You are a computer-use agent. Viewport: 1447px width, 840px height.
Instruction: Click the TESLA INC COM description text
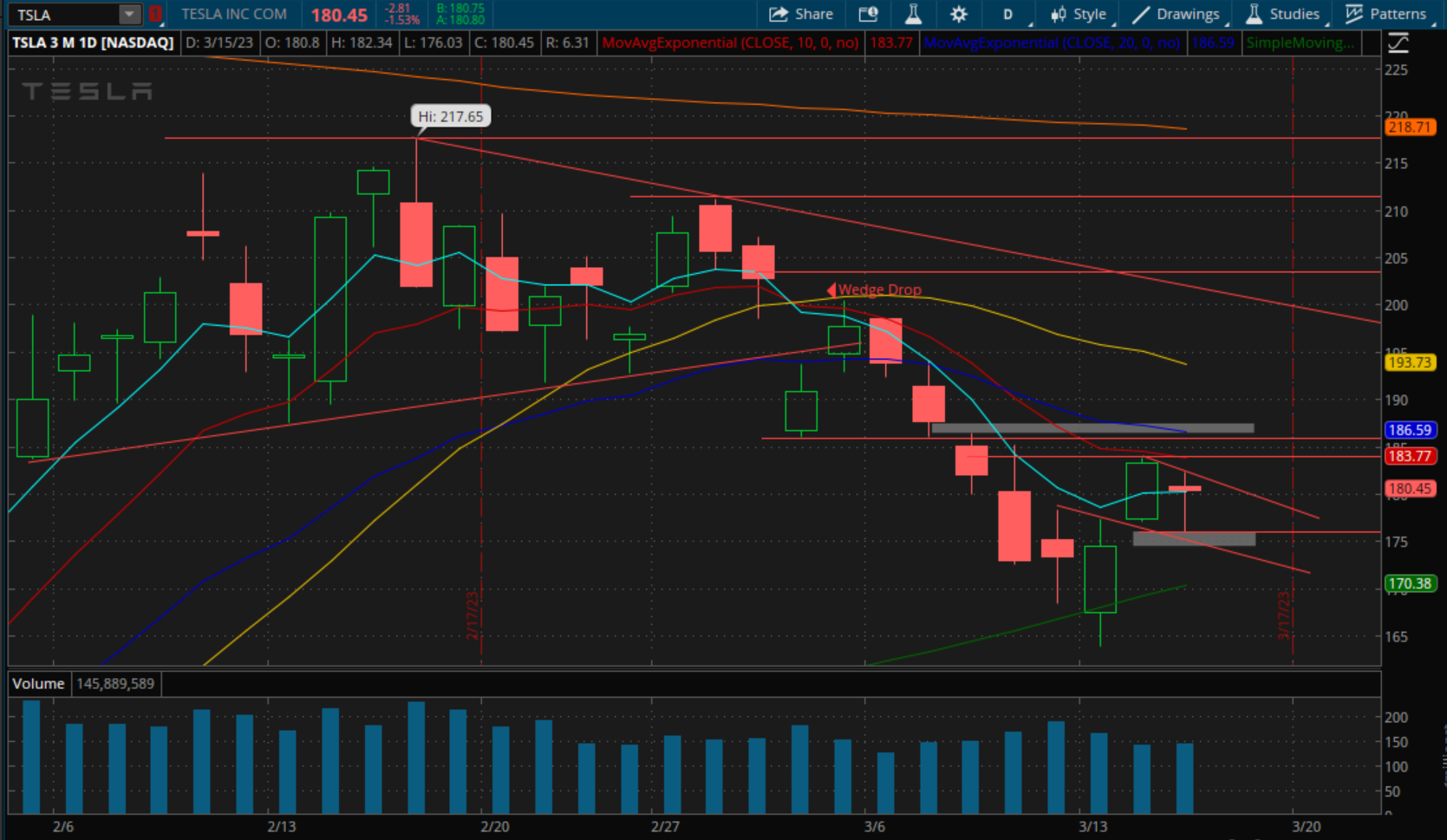[x=234, y=14]
